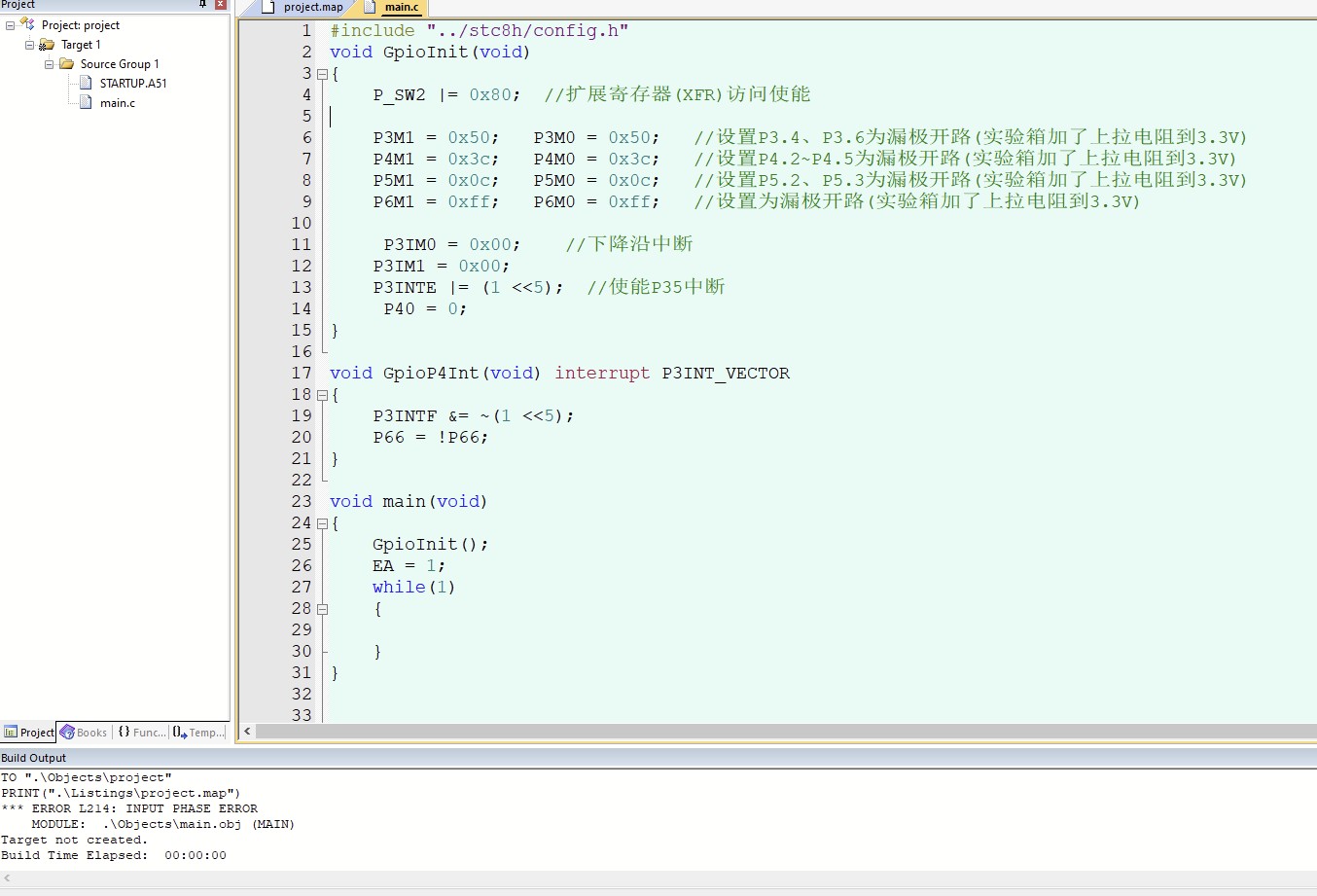Collapse the GpioInit function fold at line 3
The image size is (1317, 896).
[x=322, y=74]
